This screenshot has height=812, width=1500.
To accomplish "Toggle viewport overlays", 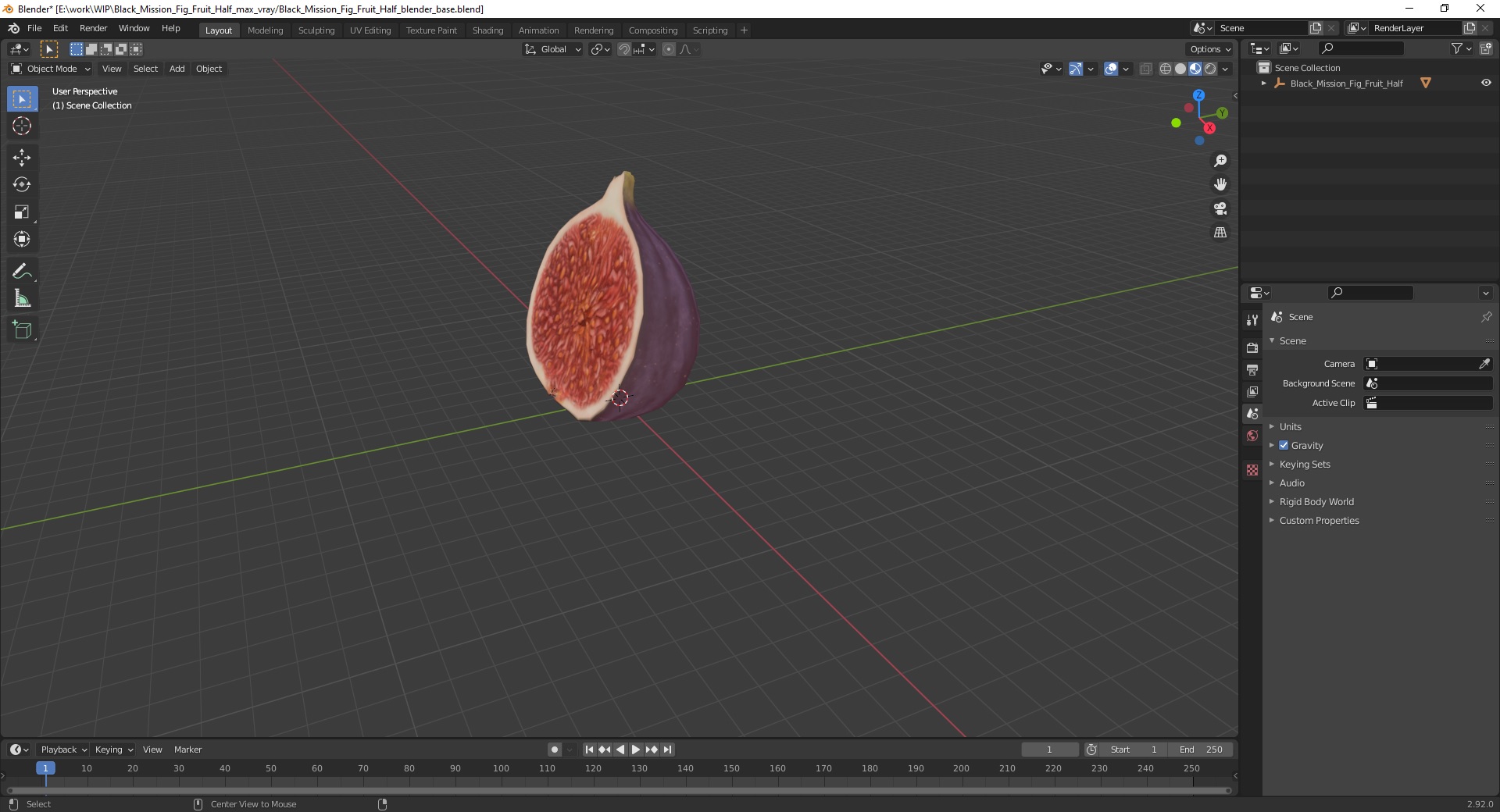I will pos(1111,69).
